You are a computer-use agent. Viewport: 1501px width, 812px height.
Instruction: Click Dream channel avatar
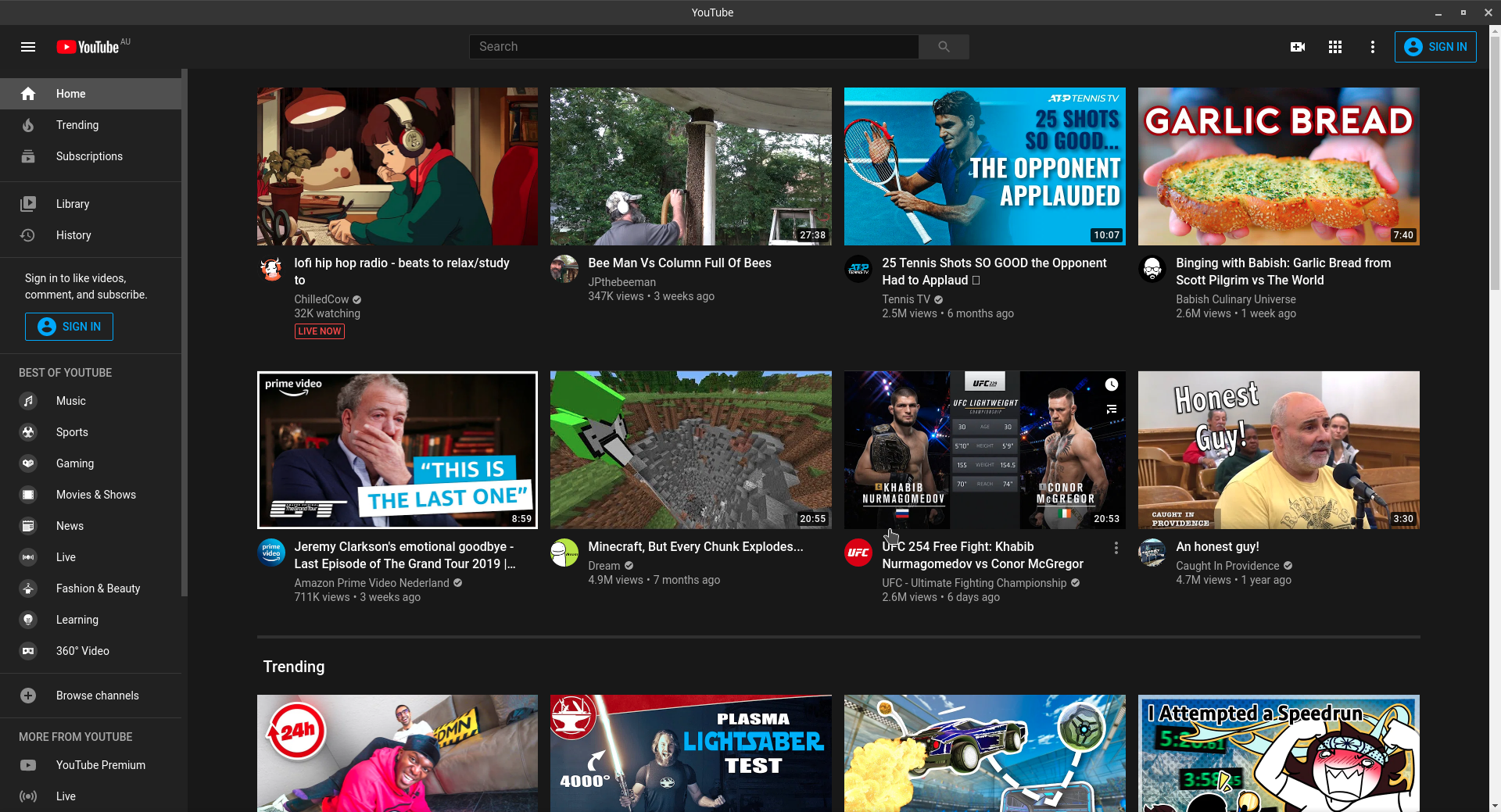tap(564, 553)
